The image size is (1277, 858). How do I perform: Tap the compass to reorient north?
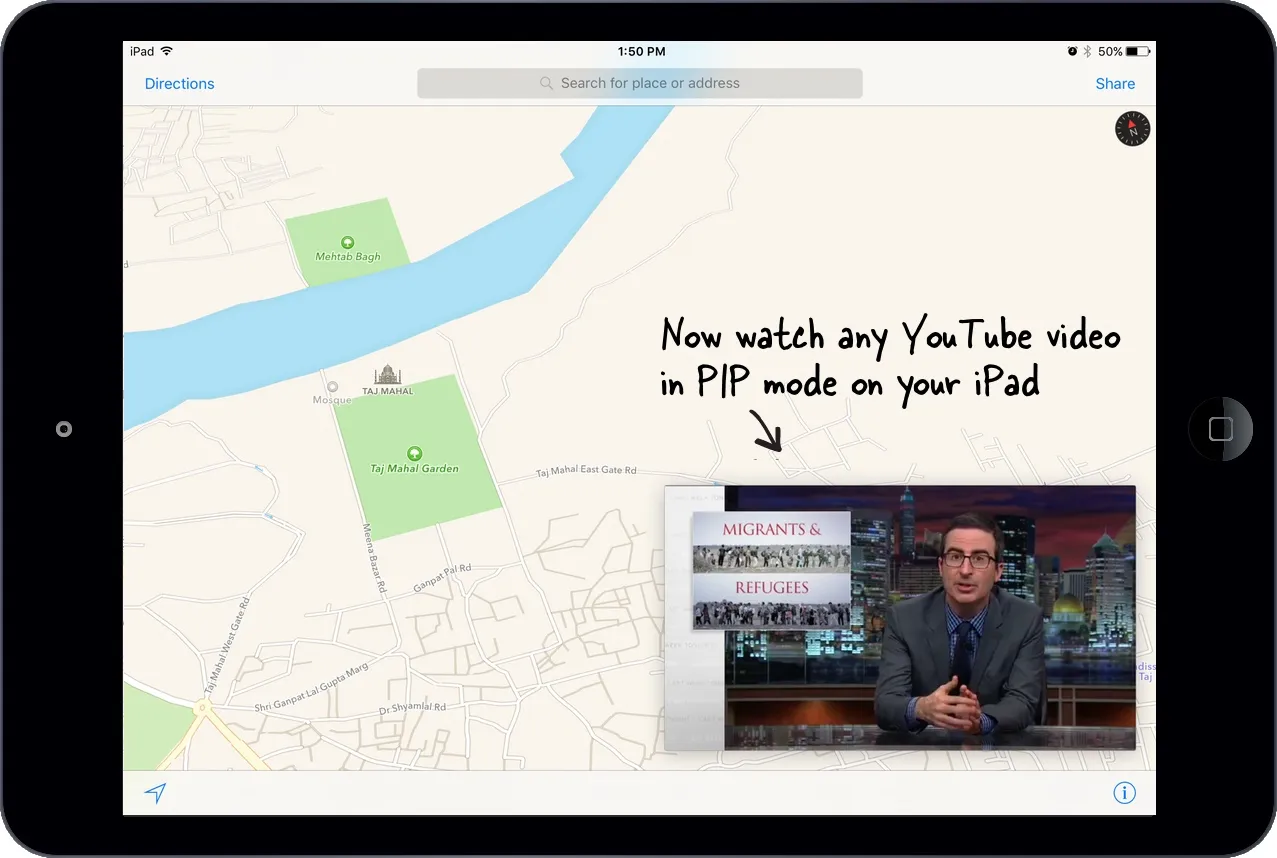(1132, 128)
